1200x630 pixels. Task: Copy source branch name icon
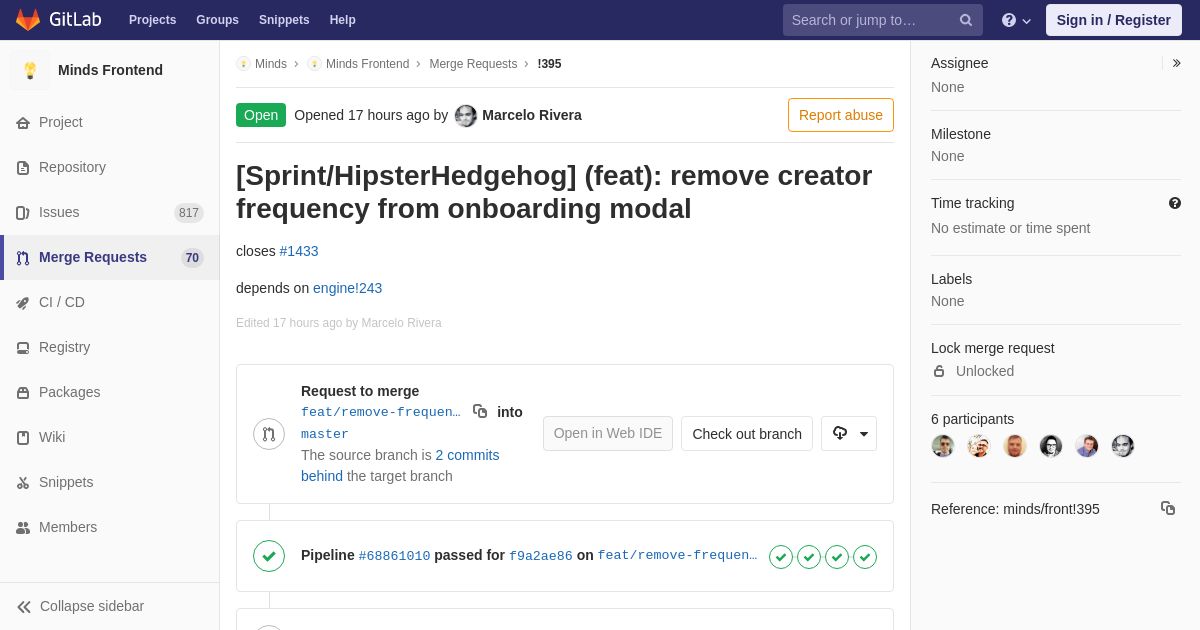(x=480, y=411)
